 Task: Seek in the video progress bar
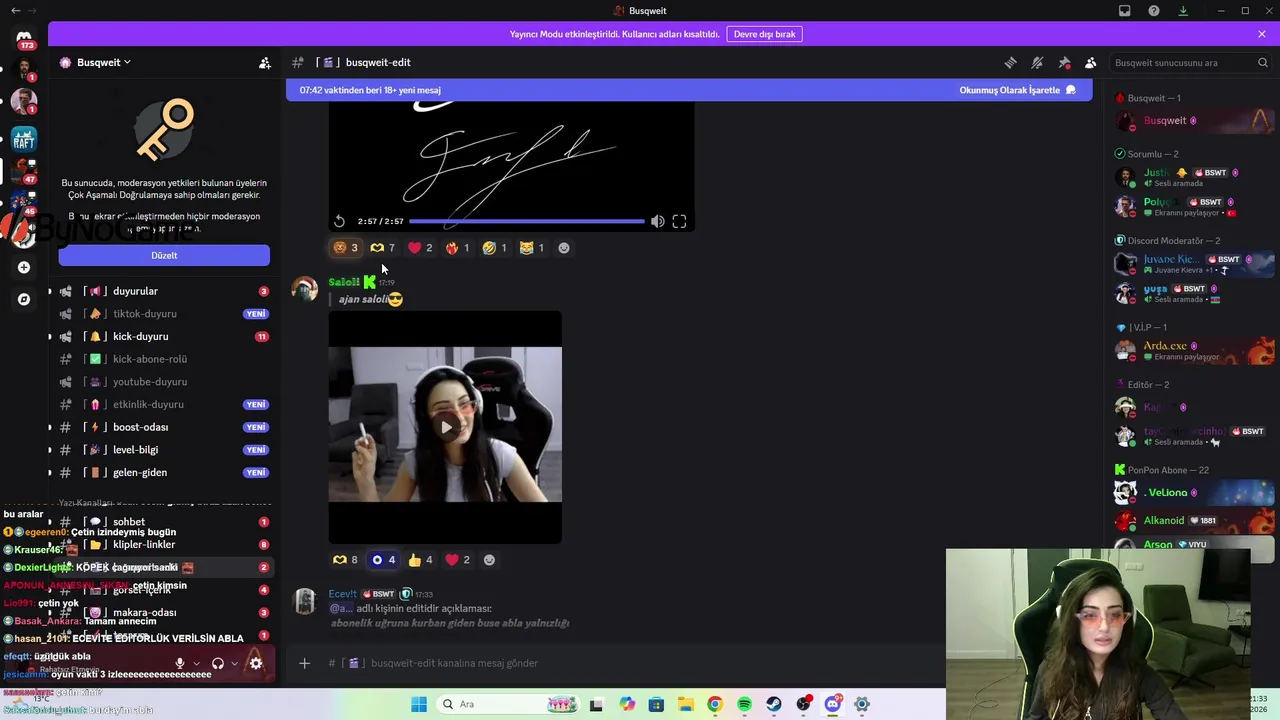[x=526, y=221]
